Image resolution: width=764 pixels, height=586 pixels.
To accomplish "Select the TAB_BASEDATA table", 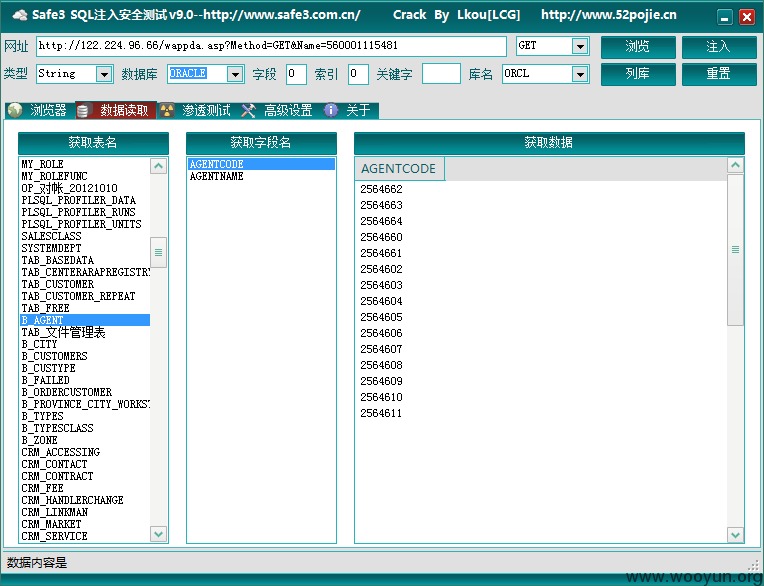I will (85, 260).
